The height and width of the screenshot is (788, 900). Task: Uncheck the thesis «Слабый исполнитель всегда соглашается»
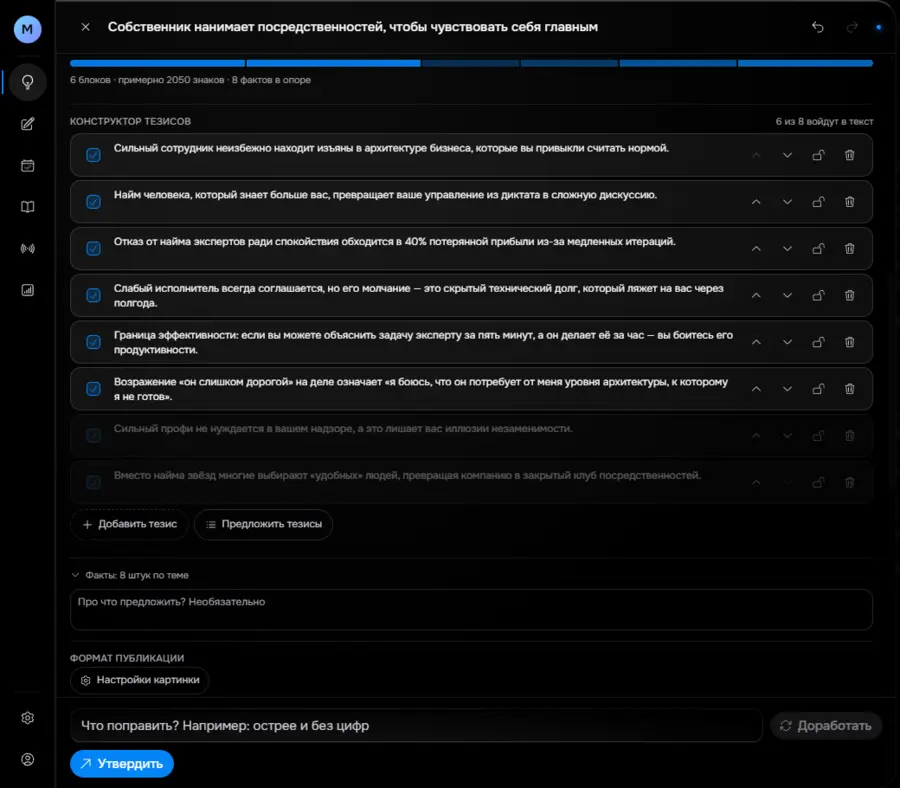[x=93, y=296]
